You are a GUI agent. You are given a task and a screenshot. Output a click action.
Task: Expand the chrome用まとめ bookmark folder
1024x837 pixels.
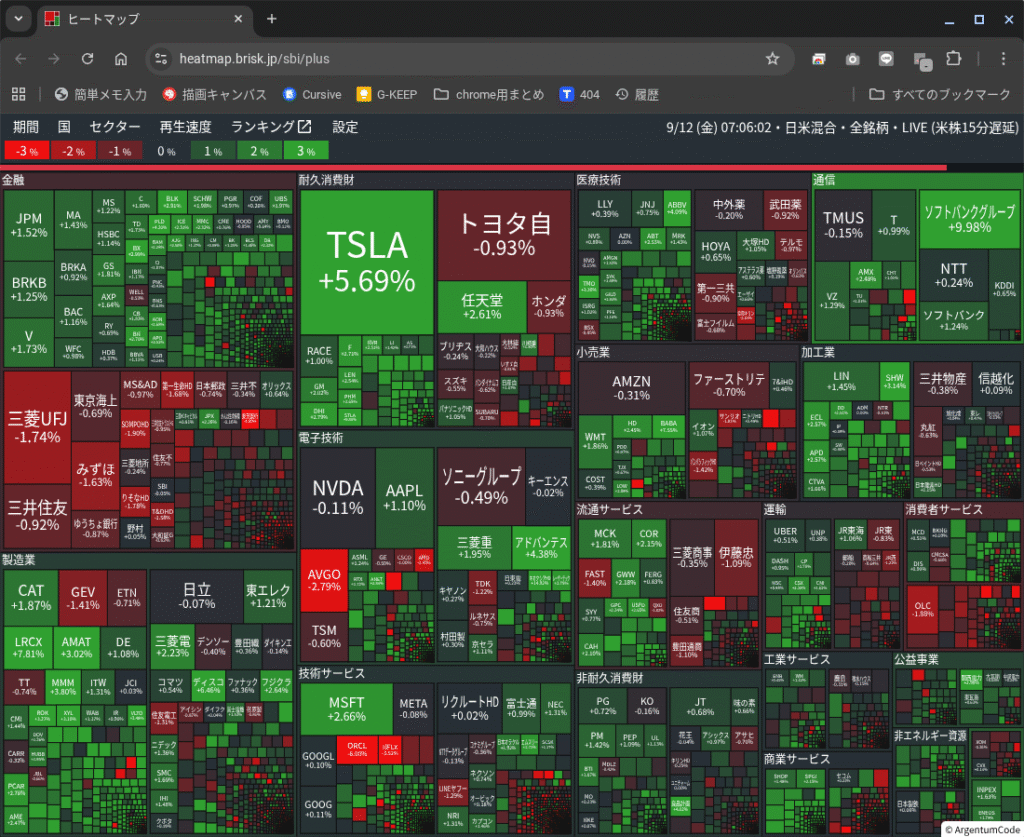point(489,95)
